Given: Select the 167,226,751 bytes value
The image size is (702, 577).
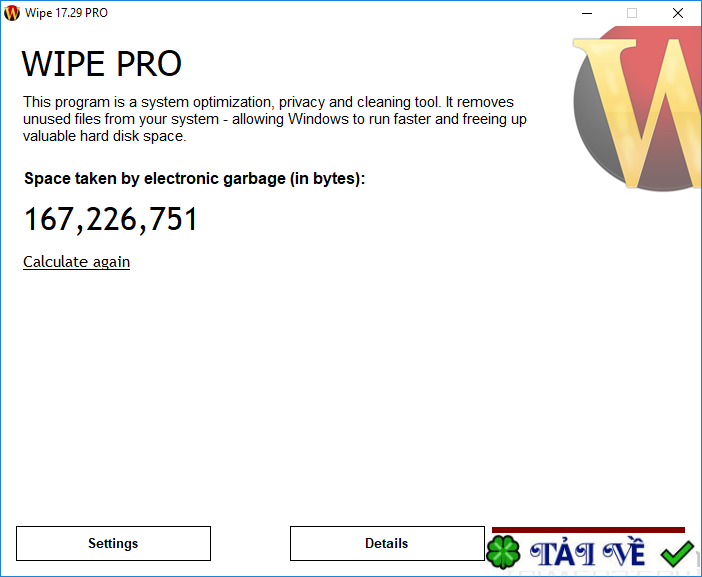Looking at the screenshot, I should (x=111, y=219).
